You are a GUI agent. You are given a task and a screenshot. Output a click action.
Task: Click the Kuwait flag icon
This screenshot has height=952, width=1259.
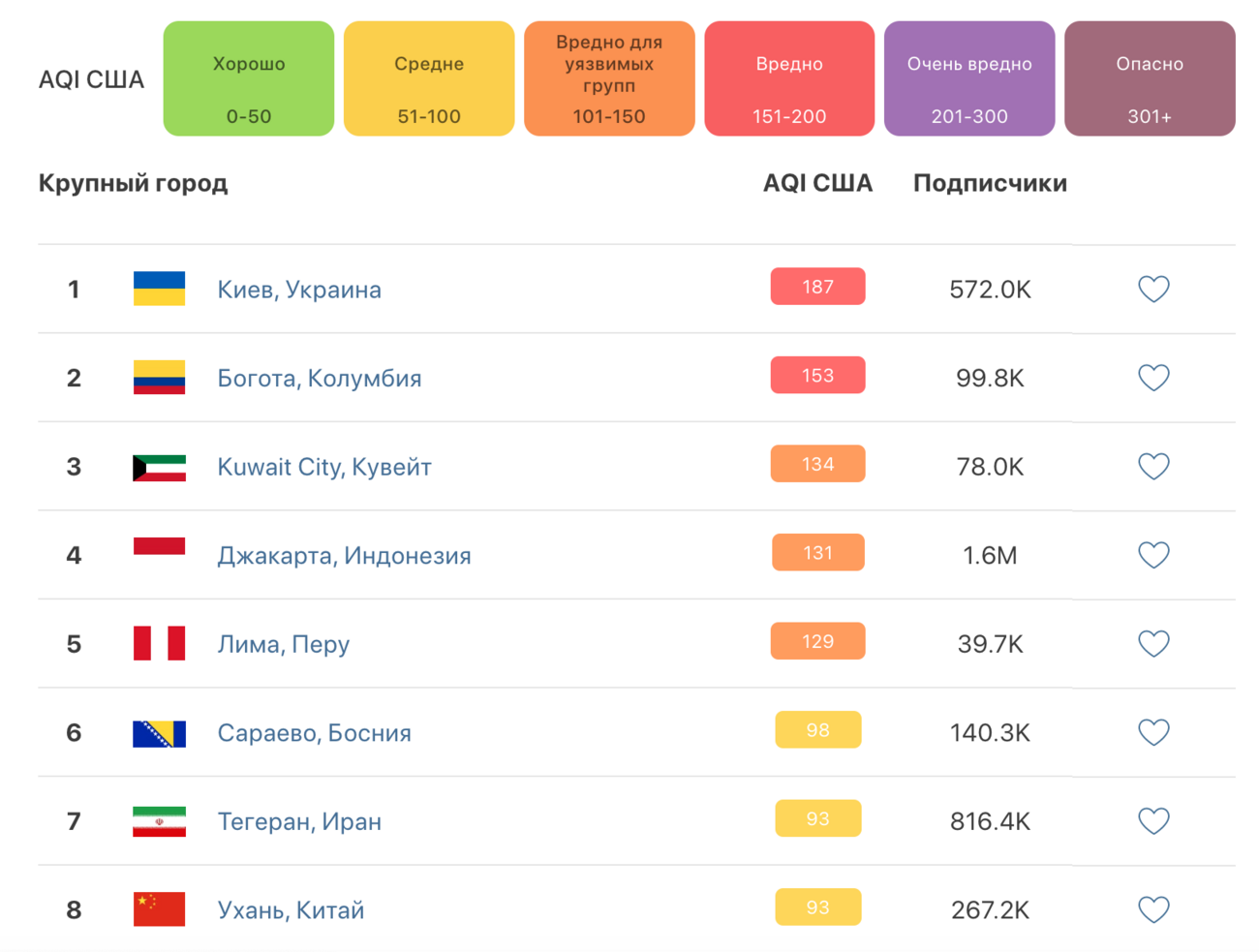pos(159,468)
